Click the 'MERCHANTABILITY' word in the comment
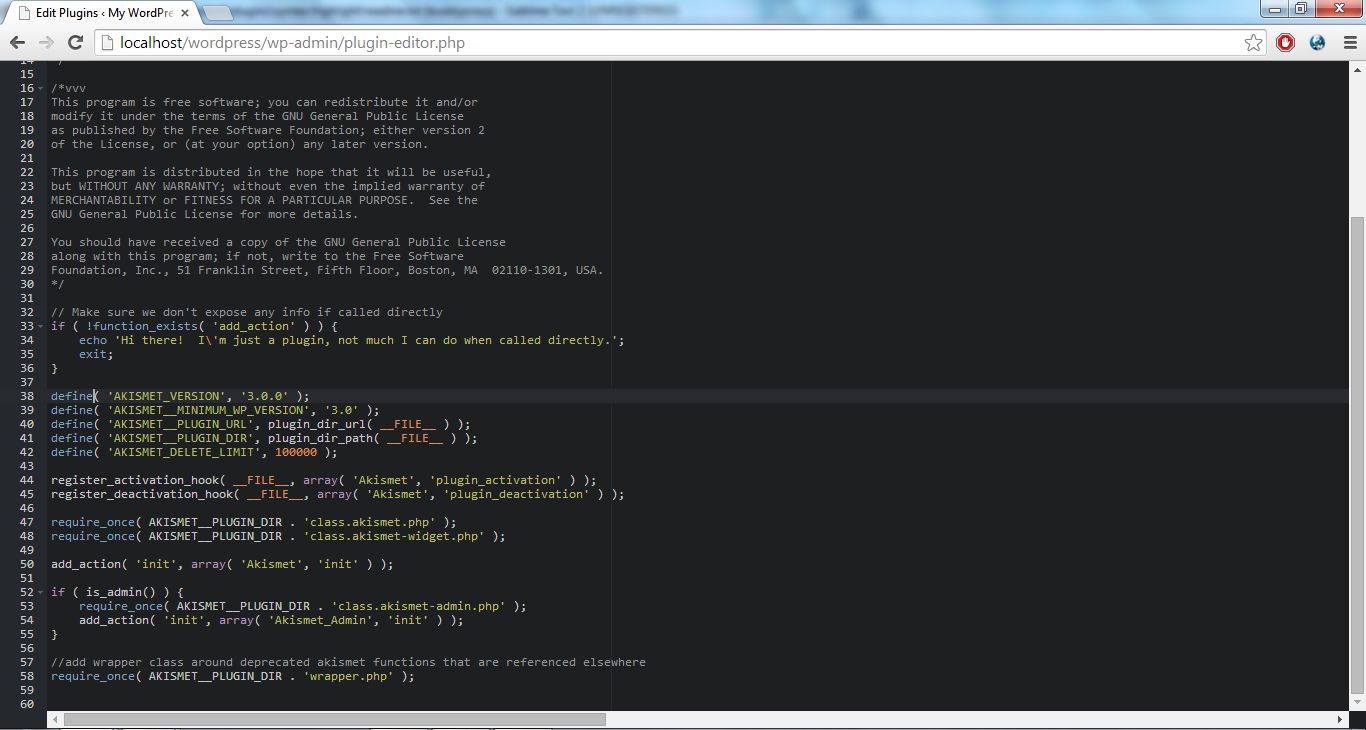Screen dimensions: 1366x730 tap(104, 200)
